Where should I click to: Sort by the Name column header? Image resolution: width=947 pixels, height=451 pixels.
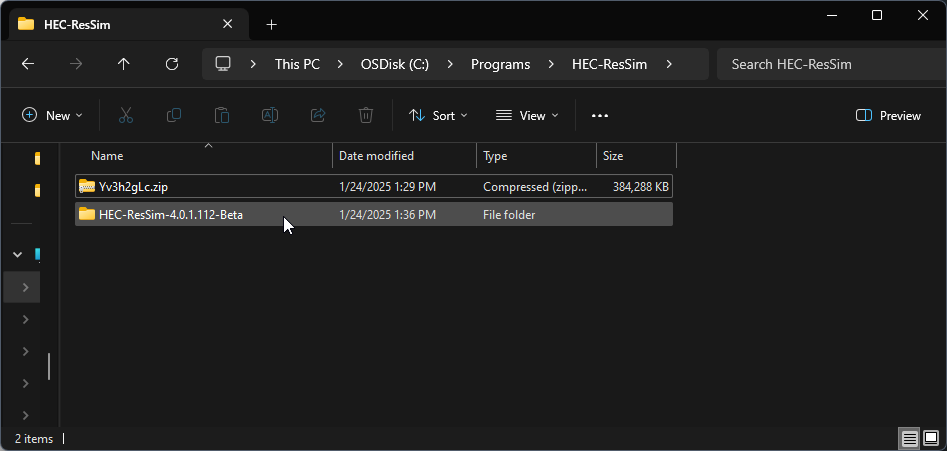coord(205,156)
